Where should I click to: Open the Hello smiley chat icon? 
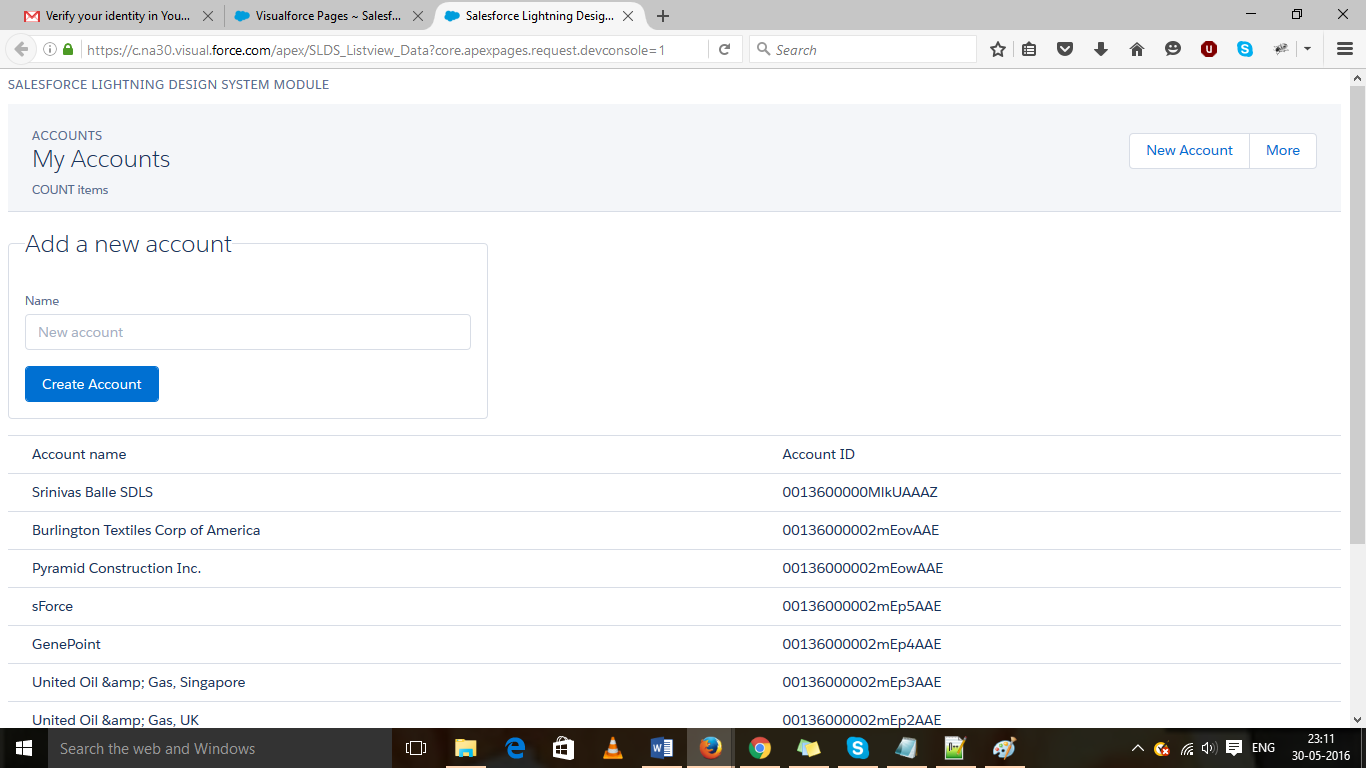[x=1173, y=49]
